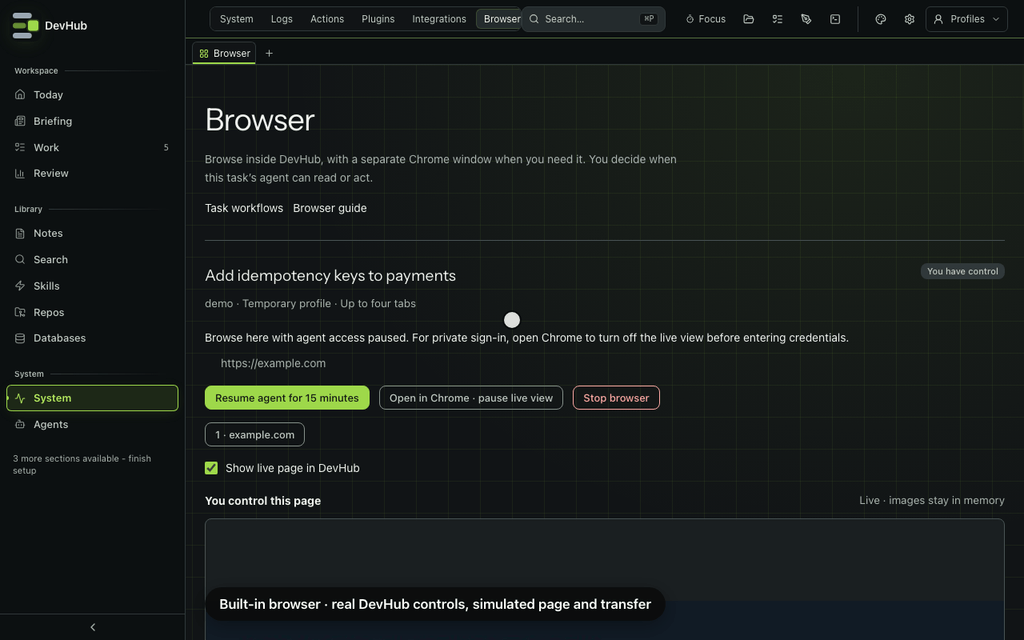
Task: Open the Actions tab
Action: (x=327, y=19)
